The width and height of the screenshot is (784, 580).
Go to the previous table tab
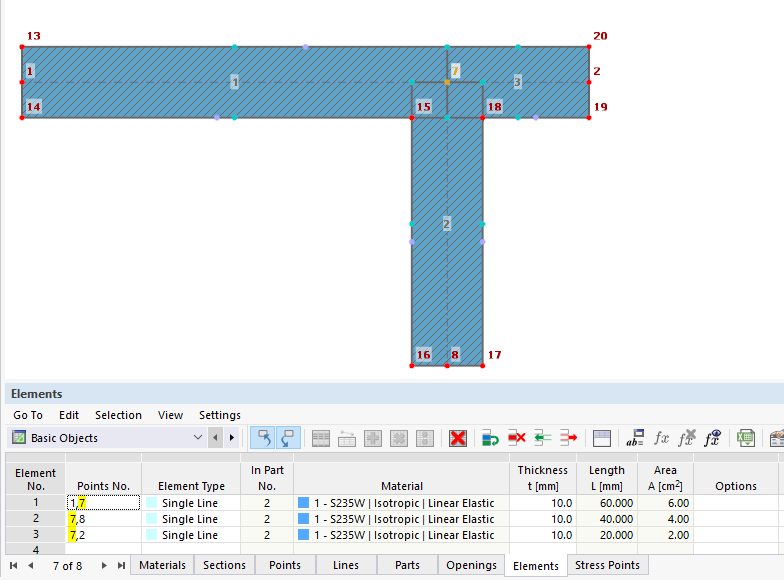click(x=31, y=566)
